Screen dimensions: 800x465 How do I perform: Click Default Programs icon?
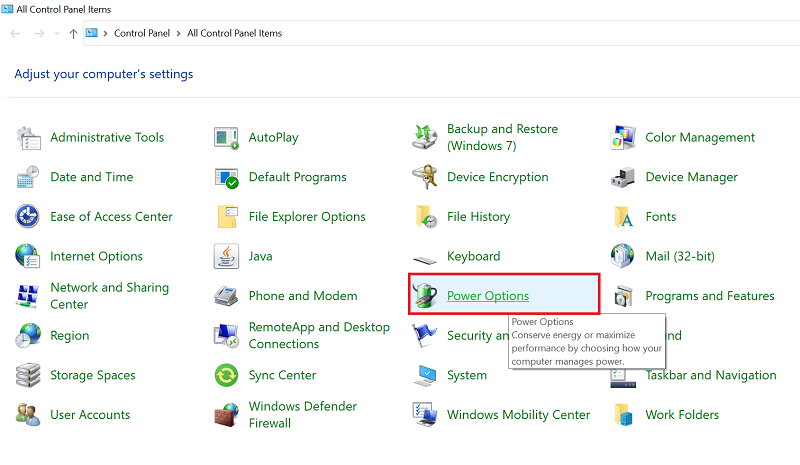226,177
